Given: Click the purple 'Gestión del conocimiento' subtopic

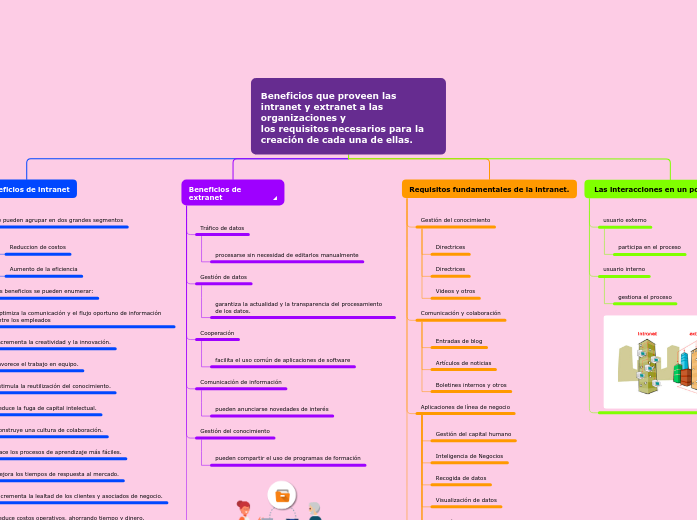Looking at the screenshot, I should click(x=235, y=431).
